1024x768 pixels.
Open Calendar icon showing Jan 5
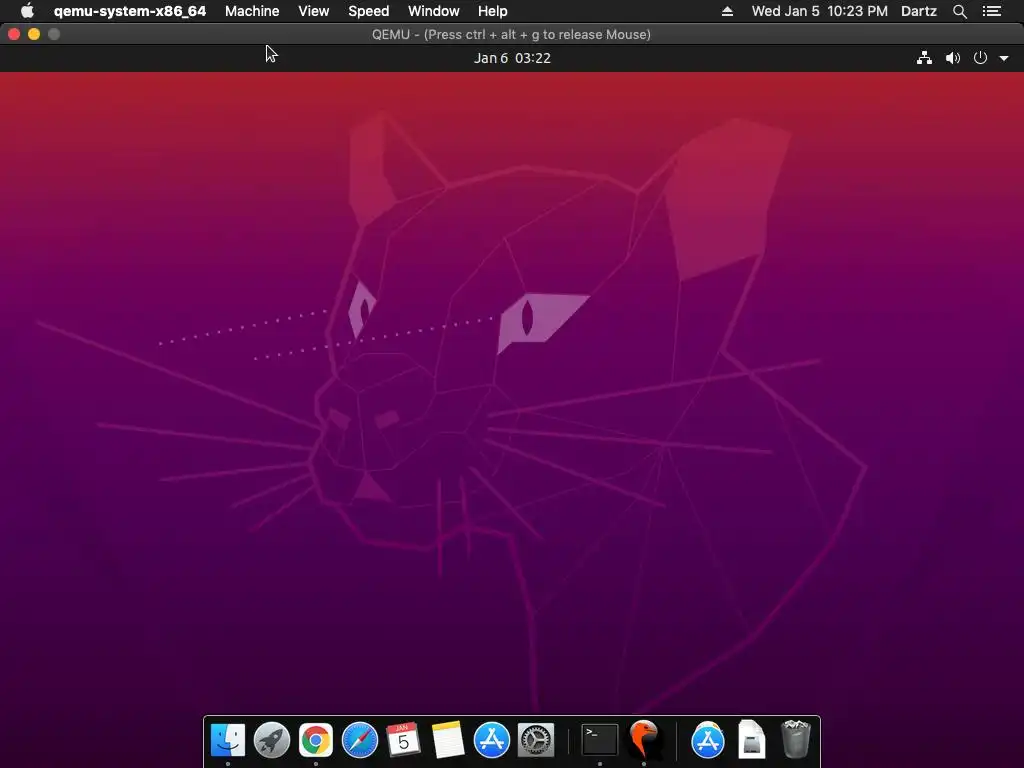tap(403, 740)
